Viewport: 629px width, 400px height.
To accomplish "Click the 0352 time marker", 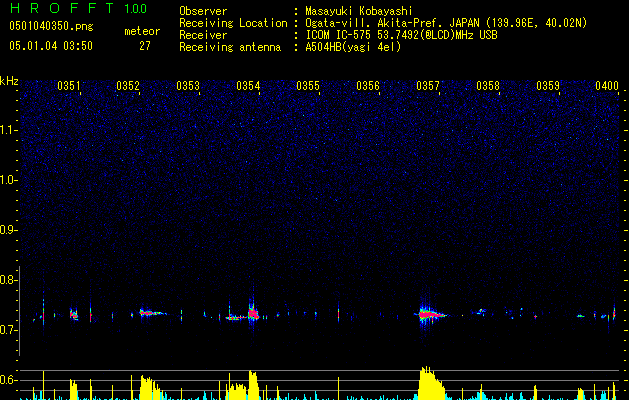I will tap(128, 86).
